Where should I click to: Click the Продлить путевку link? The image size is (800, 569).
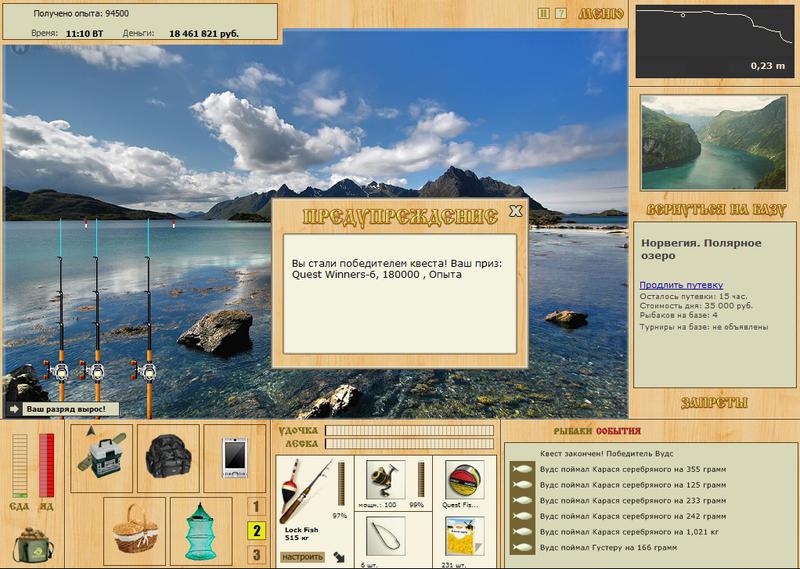681,285
